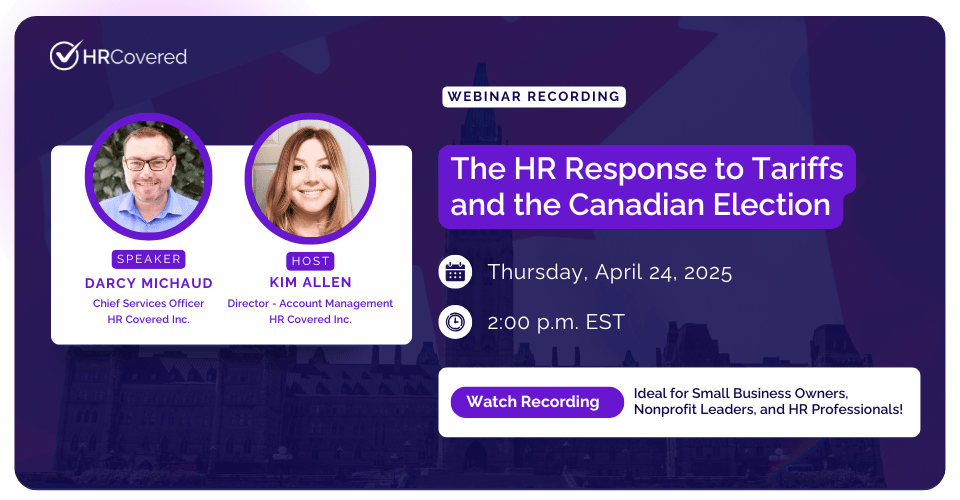
Task: Select the HOST label badge
Action: tap(309, 259)
